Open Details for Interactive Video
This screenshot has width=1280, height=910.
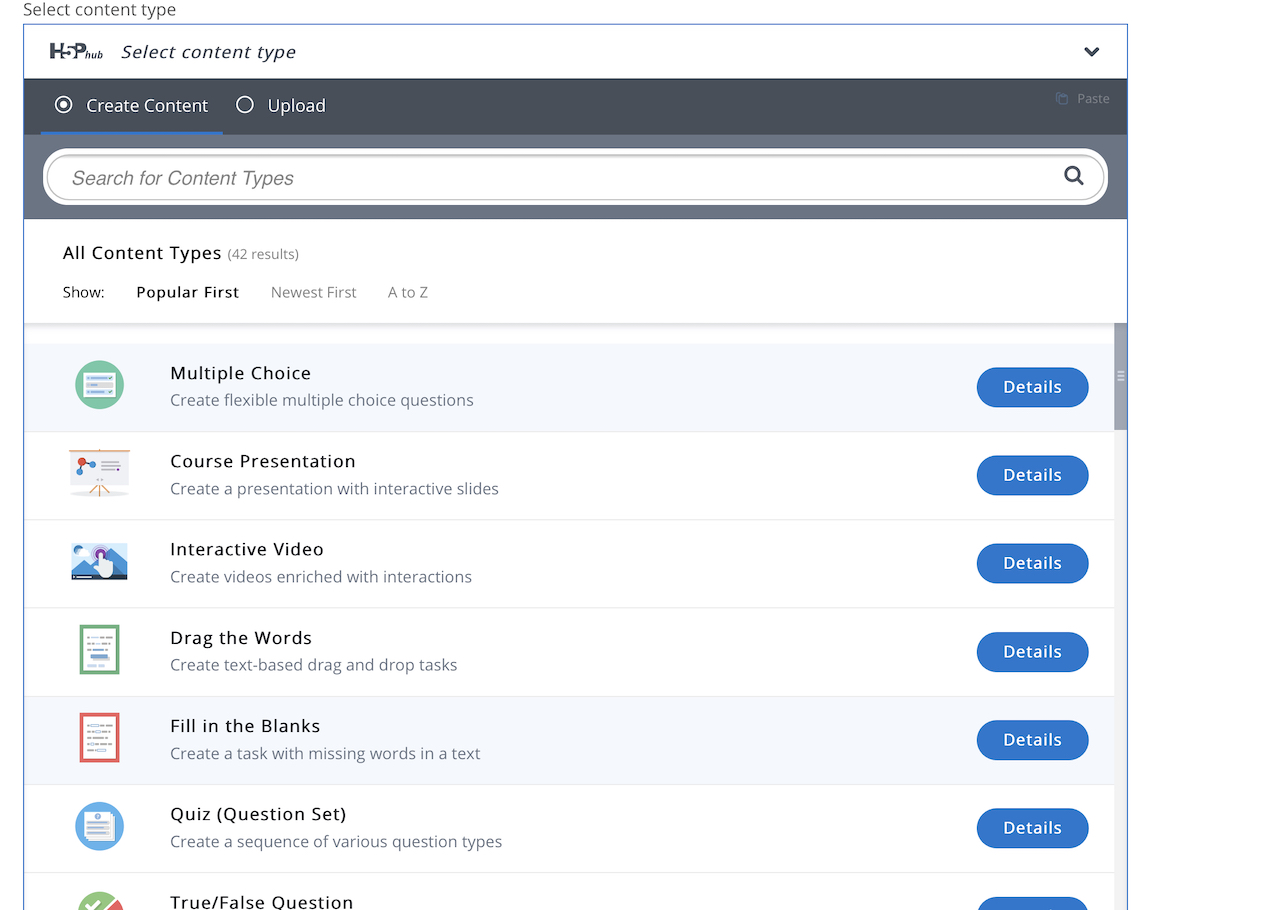(1032, 563)
